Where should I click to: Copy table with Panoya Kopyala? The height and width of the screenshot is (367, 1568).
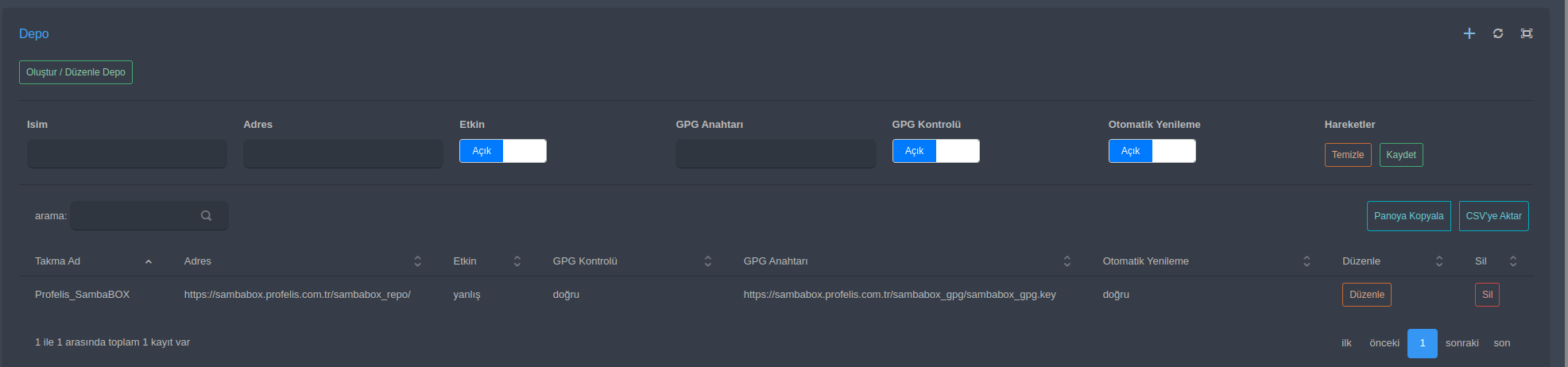[1408, 216]
